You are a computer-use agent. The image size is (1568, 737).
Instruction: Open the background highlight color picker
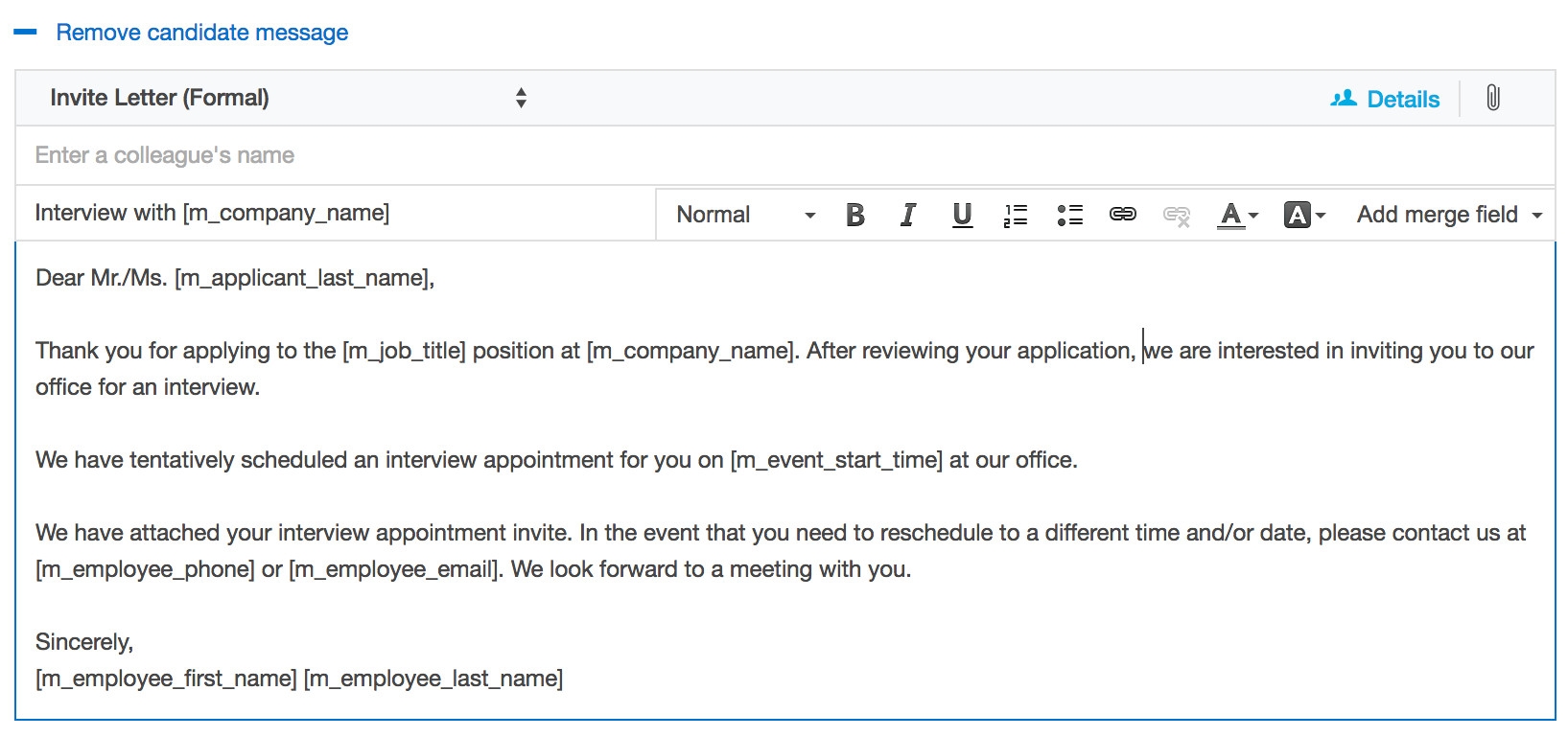click(1304, 215)
